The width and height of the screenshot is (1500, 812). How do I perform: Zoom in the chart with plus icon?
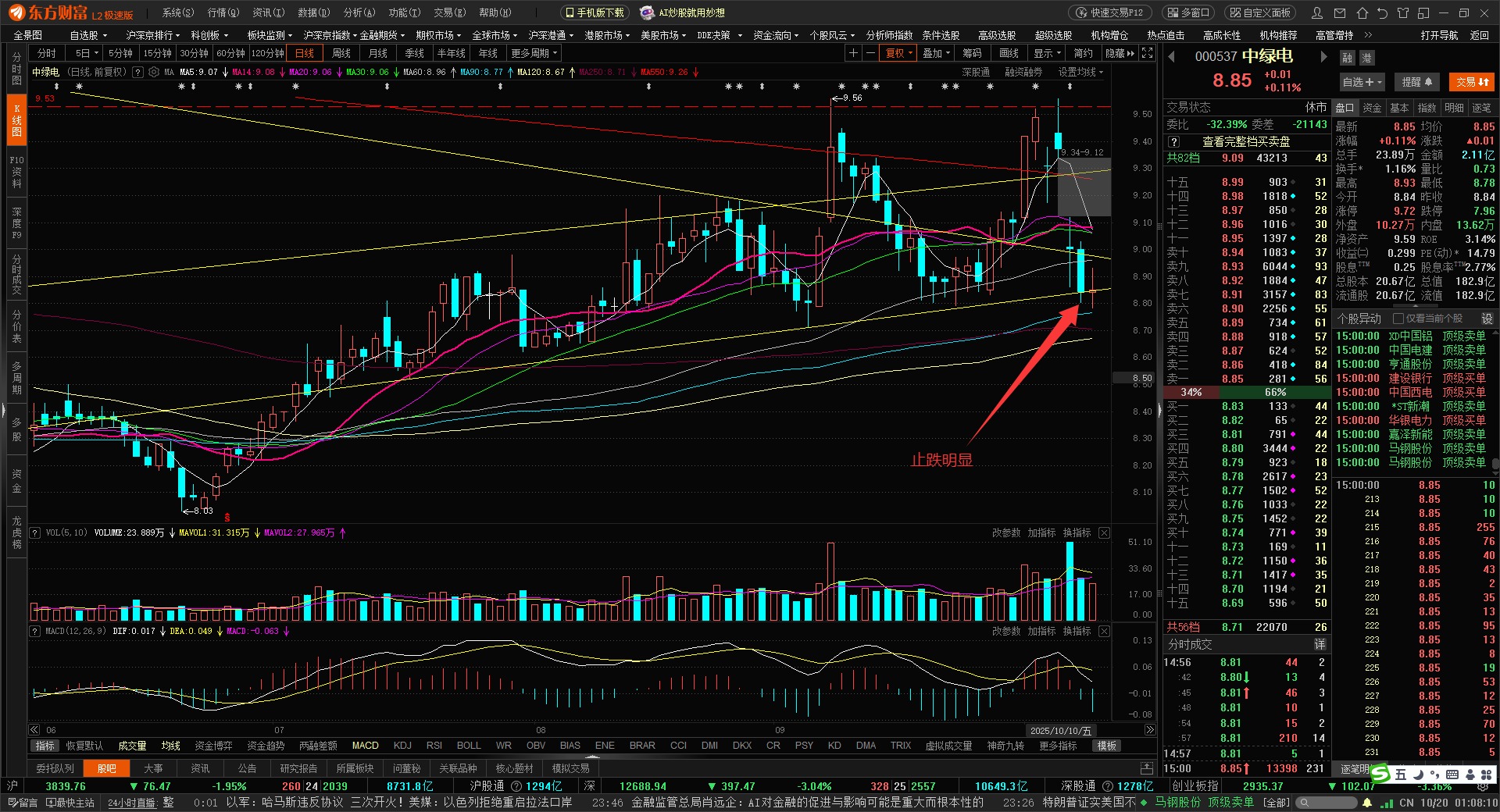coord(853,53)
